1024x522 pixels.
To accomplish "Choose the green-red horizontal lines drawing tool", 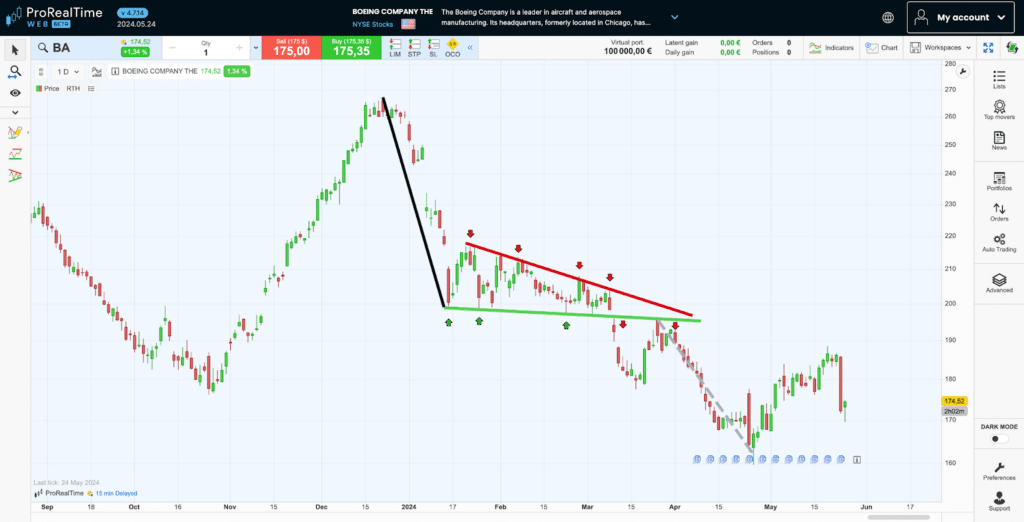I will [x=15, y=154].
